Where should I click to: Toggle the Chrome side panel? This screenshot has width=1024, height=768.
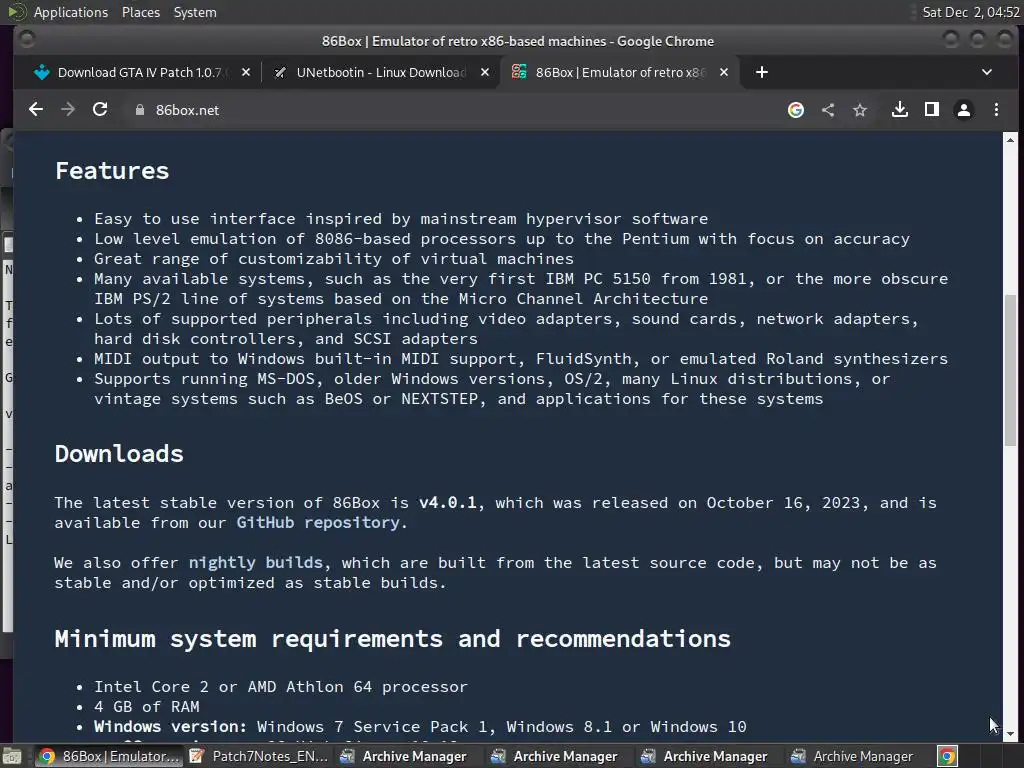932,110
